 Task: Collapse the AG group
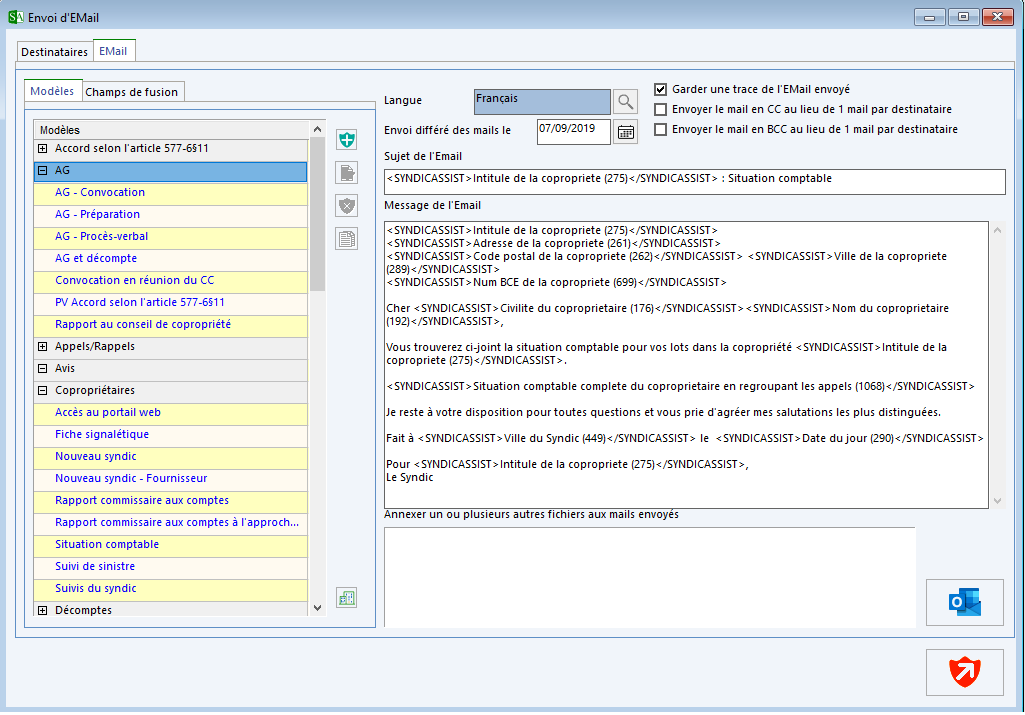click(x=42, y=171)
